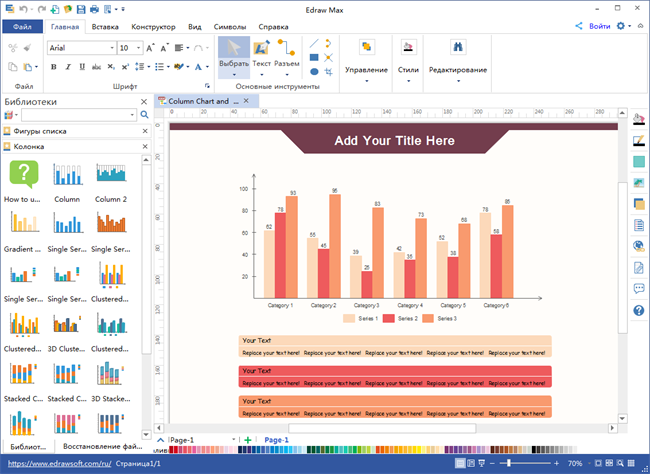650x474 pixels.
Task: Toggle italic formatting
Action: 68,67
